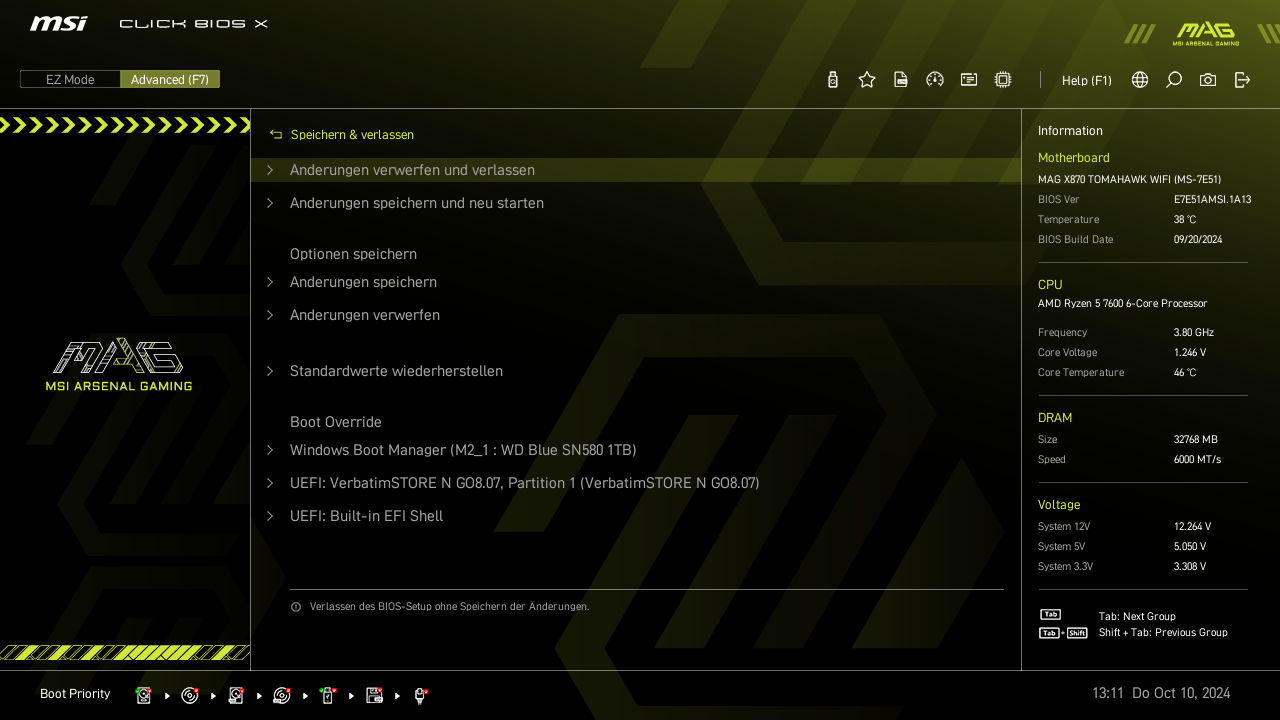Expand chevron beside UEFI: Built-in EFI Shell

270,516
